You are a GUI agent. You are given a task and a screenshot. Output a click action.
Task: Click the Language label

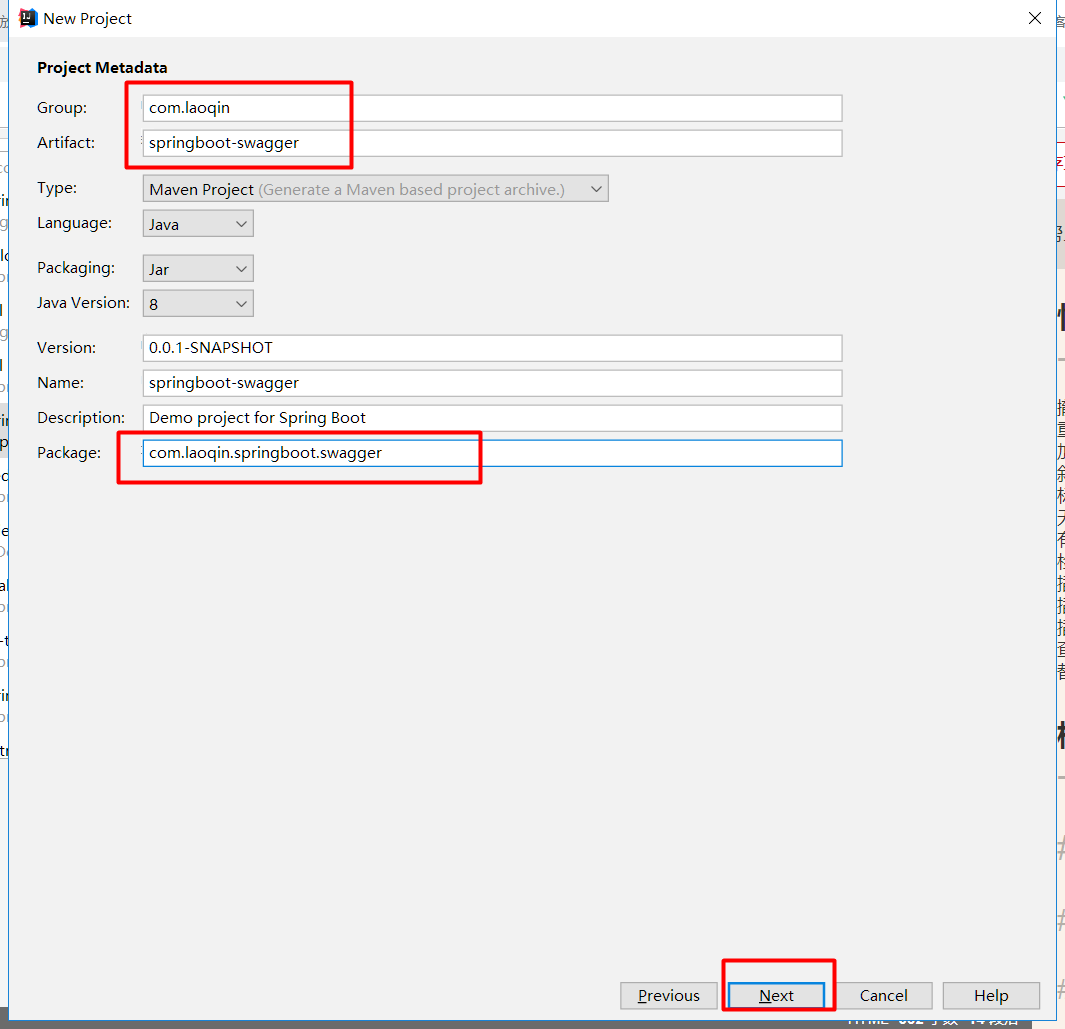click(x=74, y=223)
